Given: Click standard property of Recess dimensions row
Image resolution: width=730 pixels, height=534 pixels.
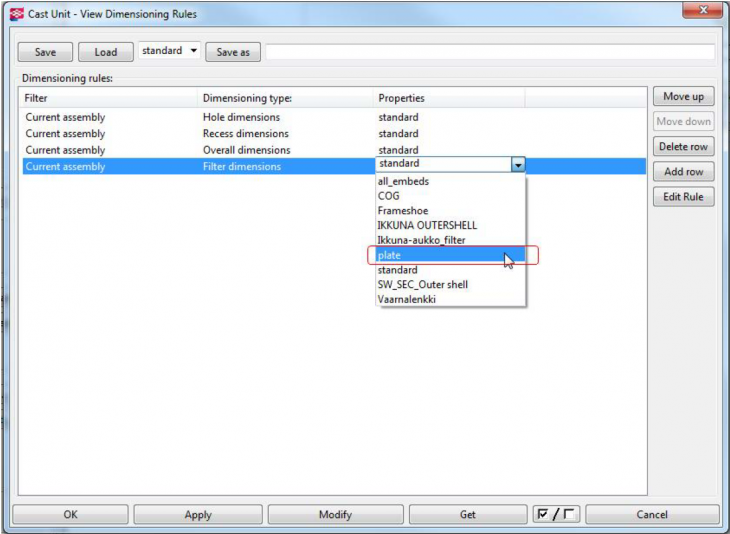Looking at the screenshot, I should point(398,134).
